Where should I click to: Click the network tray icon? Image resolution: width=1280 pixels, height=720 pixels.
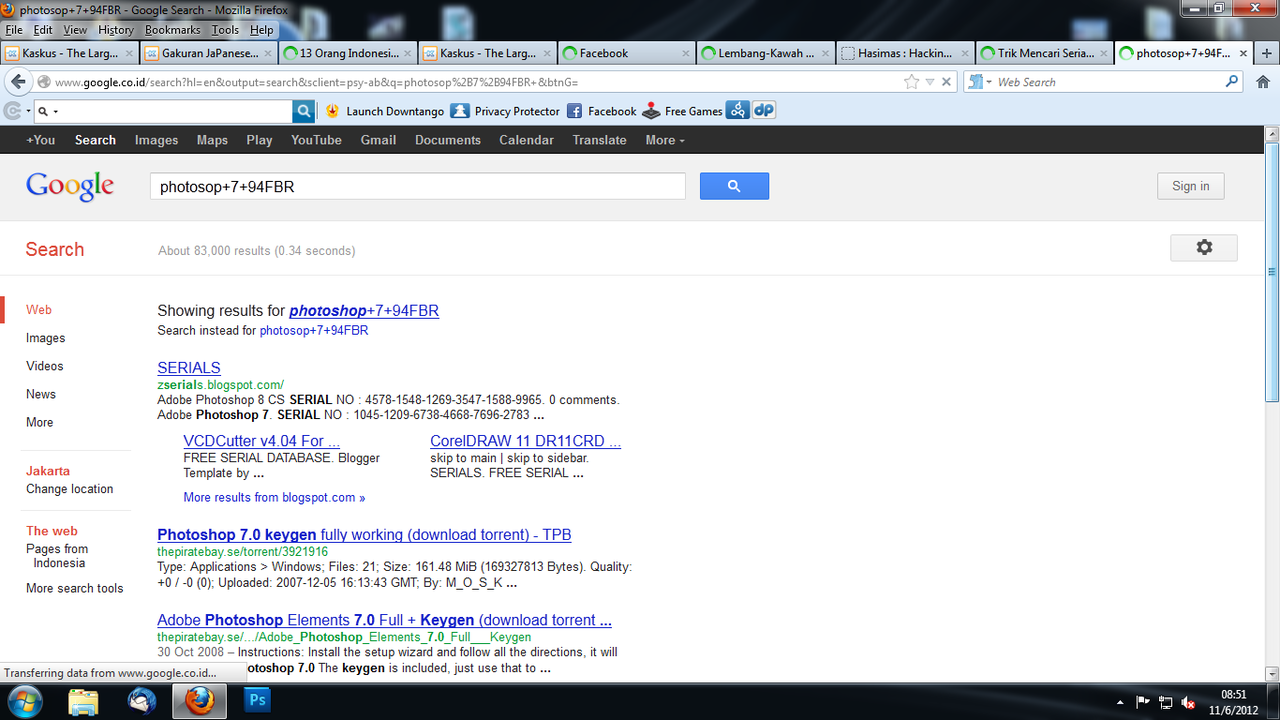[x=1166, y=702]
